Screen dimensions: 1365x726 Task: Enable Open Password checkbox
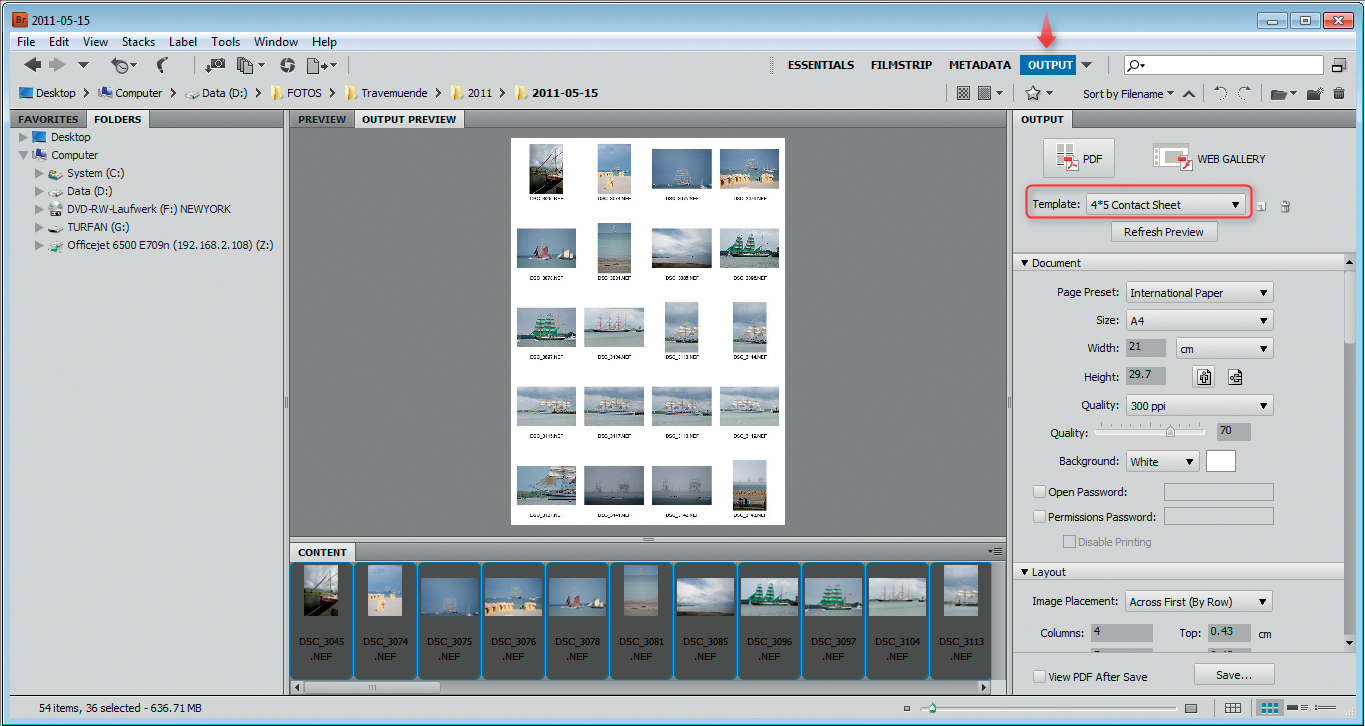[1040, 492]
